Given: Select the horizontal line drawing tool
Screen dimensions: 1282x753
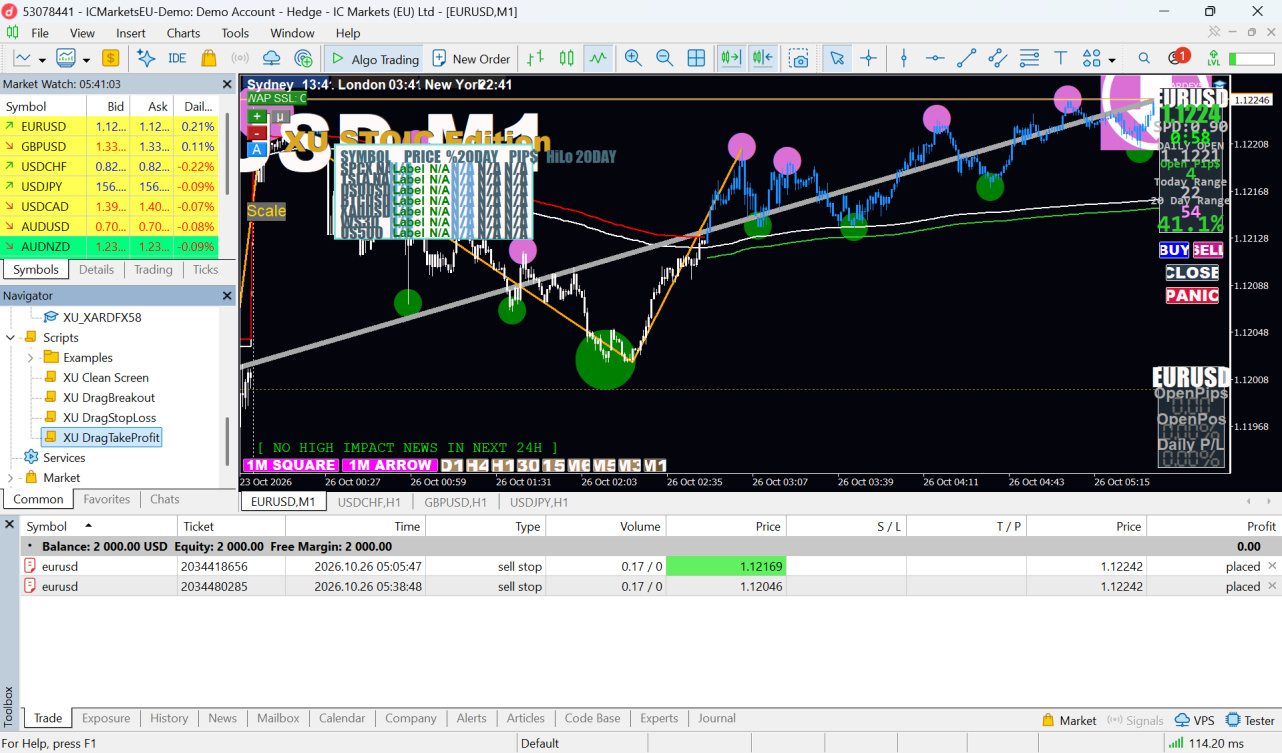Looking at the screenshot, I should (935, 58).
